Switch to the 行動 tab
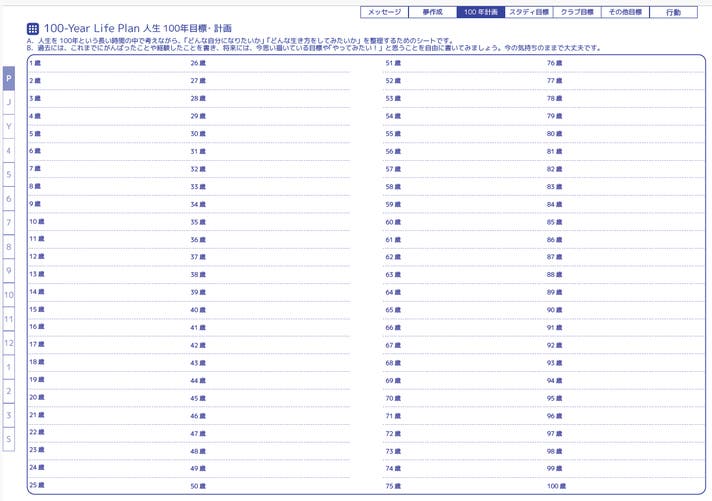 673,12
